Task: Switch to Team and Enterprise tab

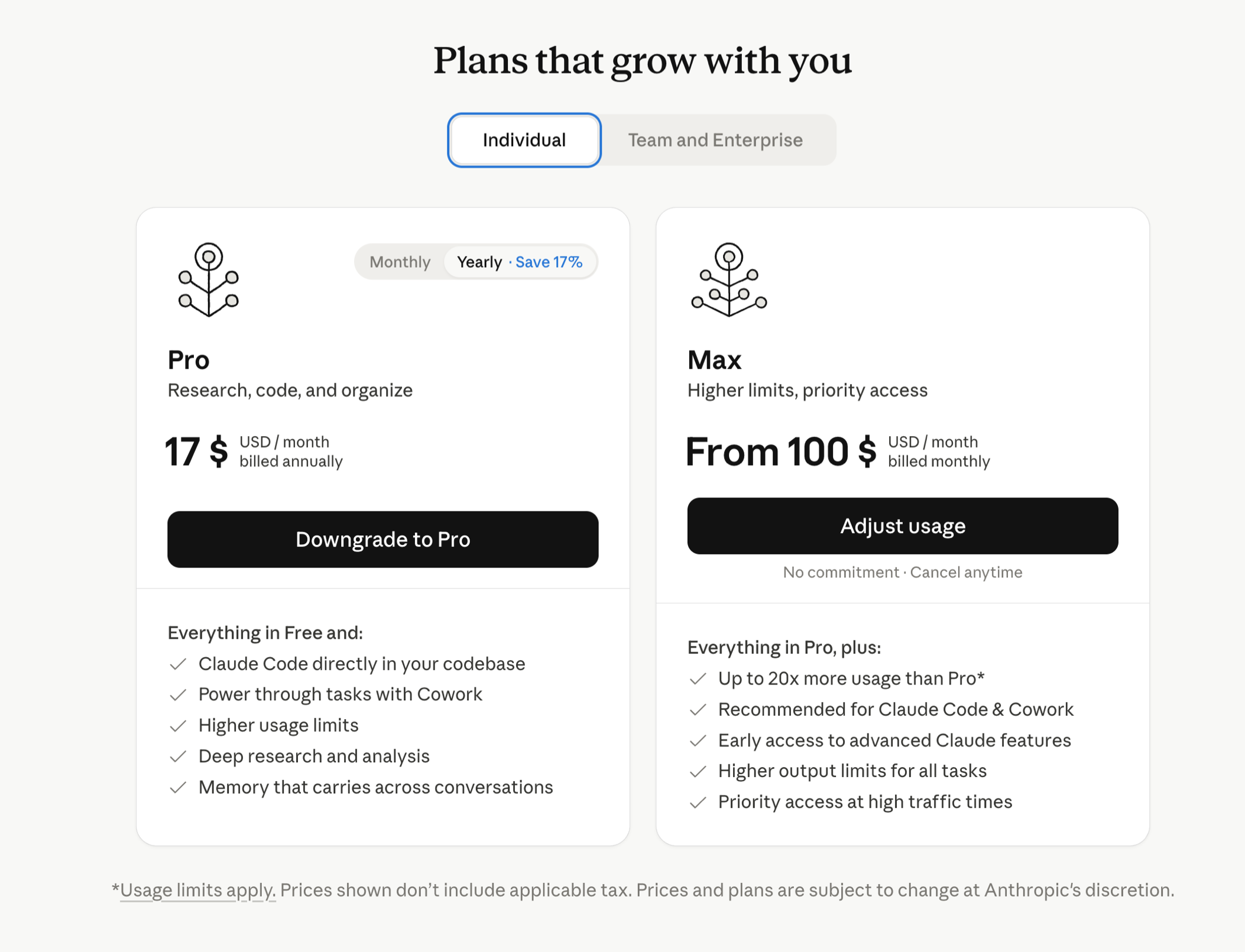Action: (715, 140)
